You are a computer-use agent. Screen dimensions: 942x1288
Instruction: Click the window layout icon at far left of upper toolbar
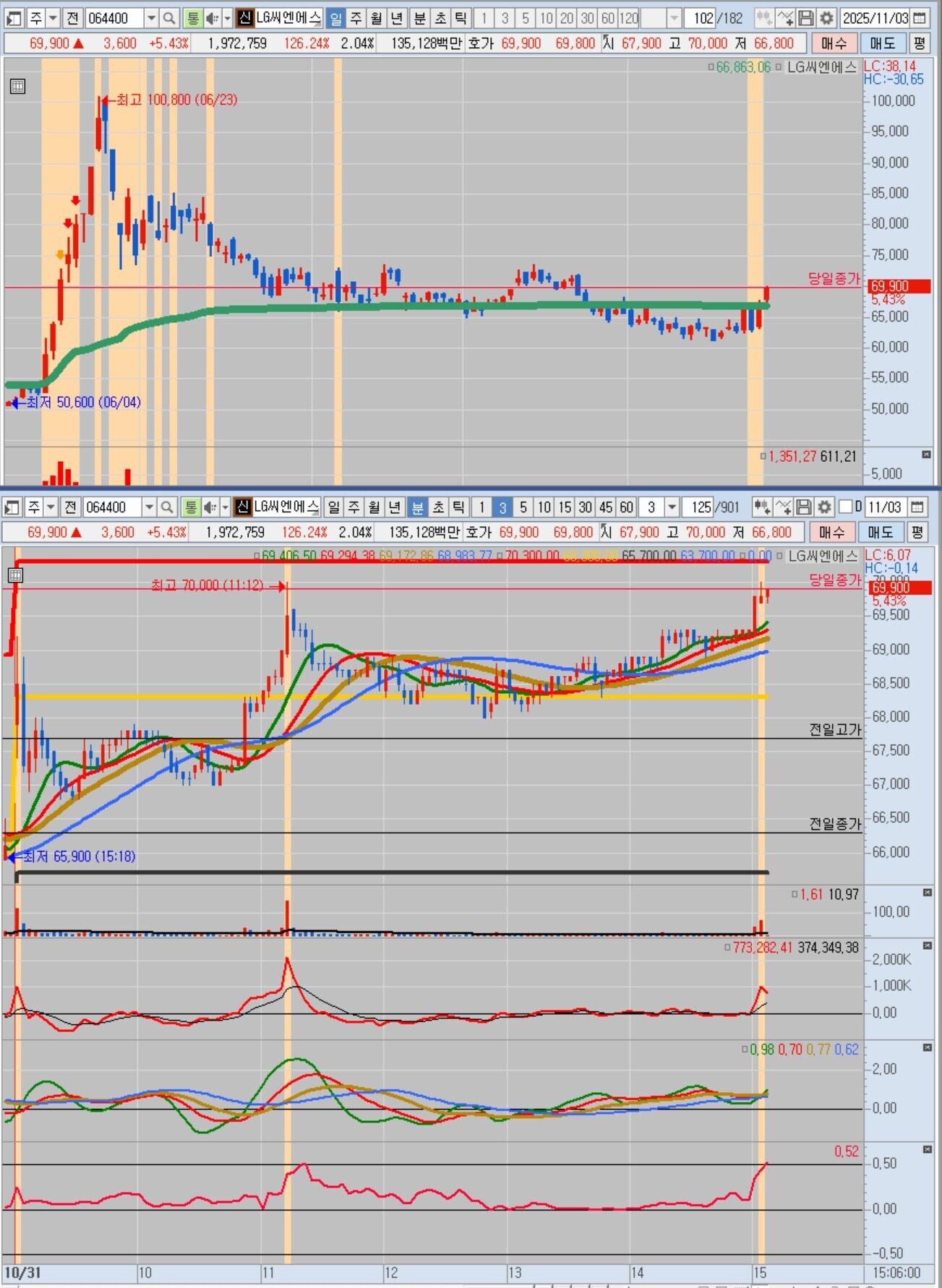[14, 18]
